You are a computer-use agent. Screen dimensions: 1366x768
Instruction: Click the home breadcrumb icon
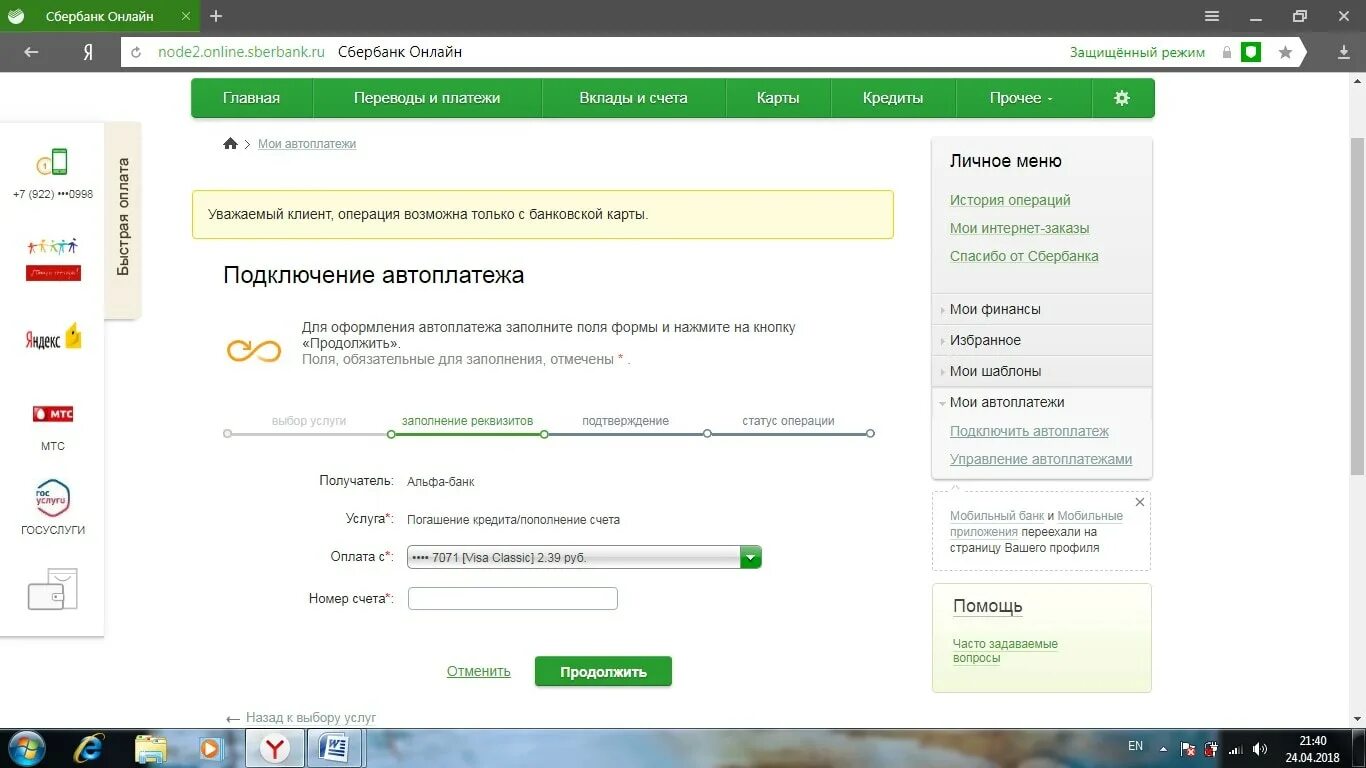(x=230, y=144)
